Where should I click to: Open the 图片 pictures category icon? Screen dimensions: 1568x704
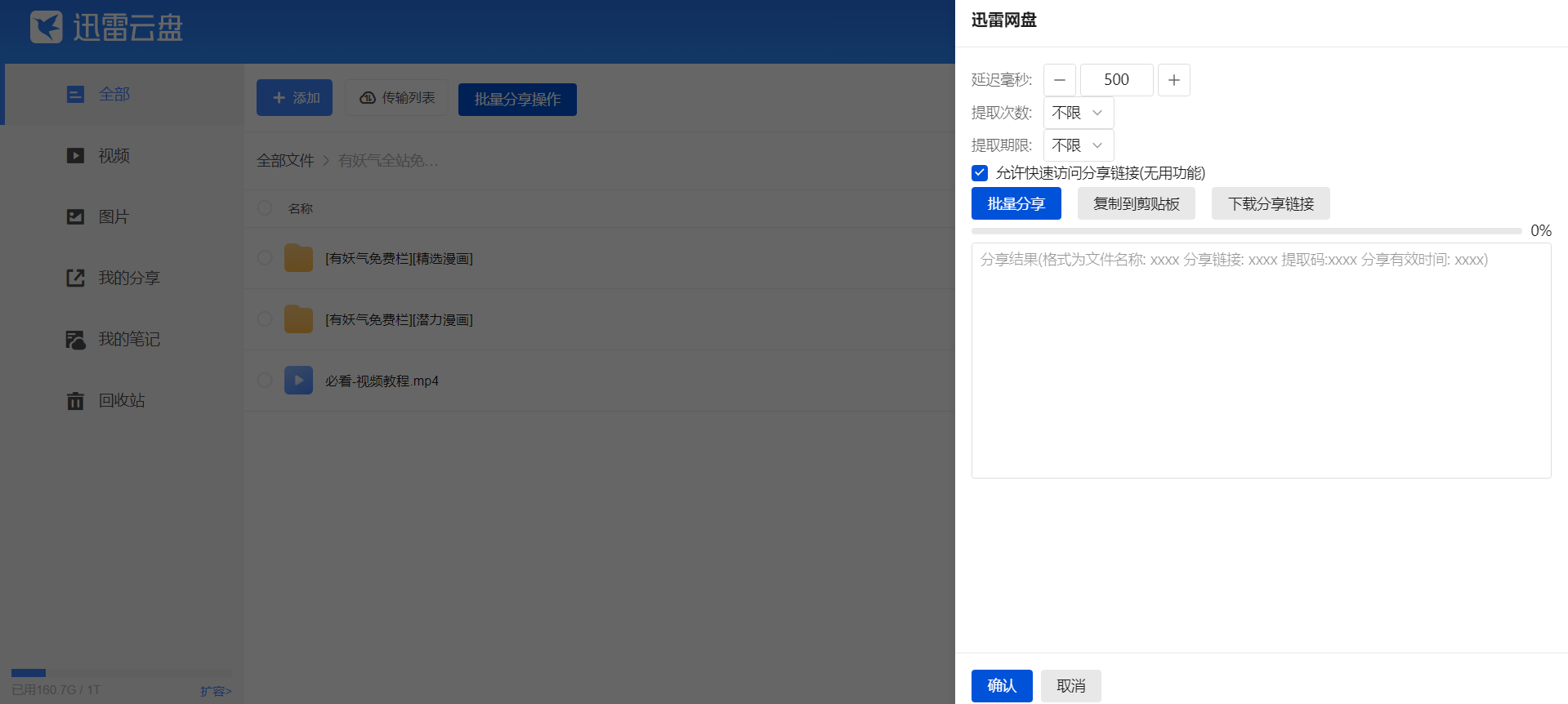(75, 216)
